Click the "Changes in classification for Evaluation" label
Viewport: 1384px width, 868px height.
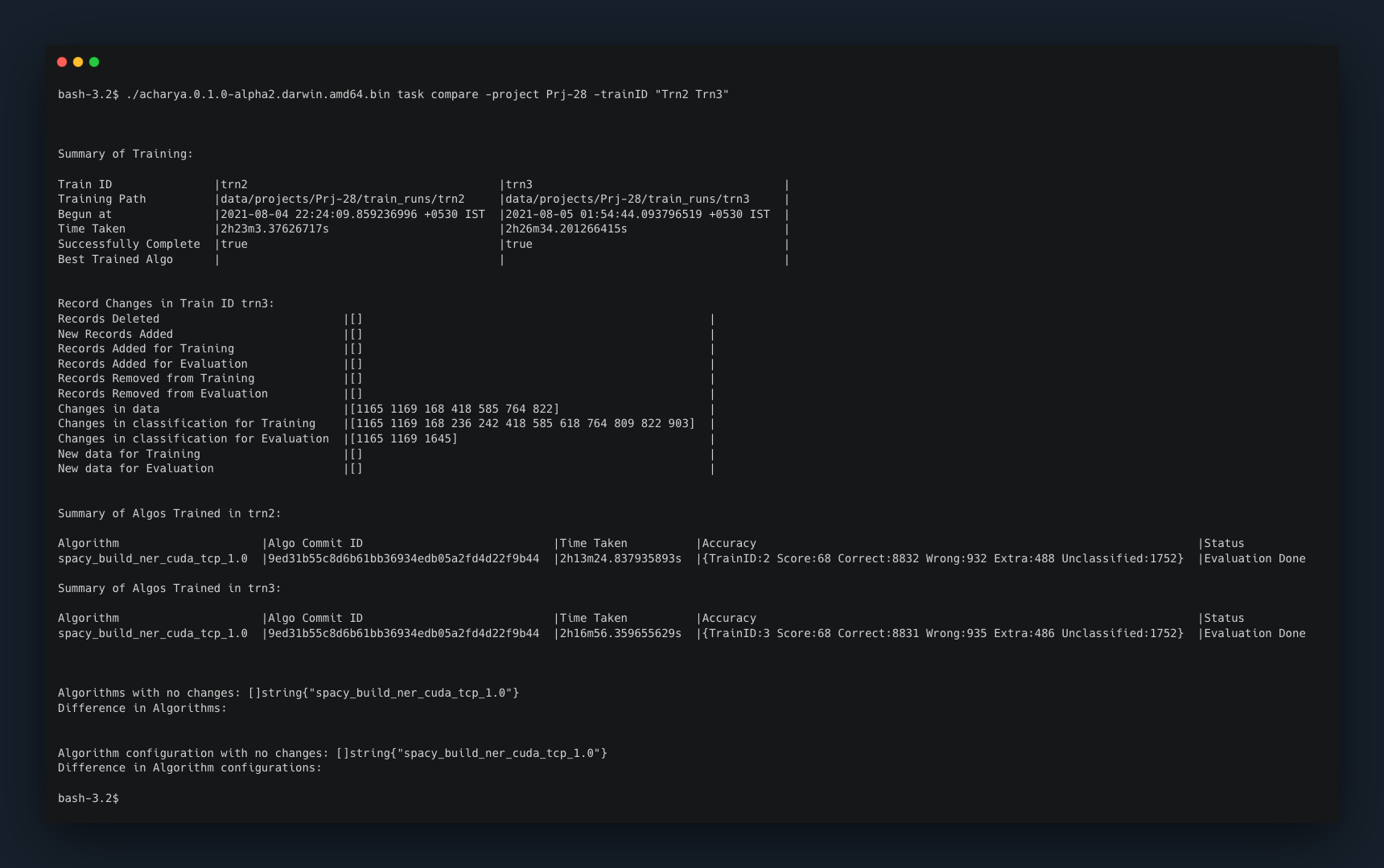(x=193, y=439)
